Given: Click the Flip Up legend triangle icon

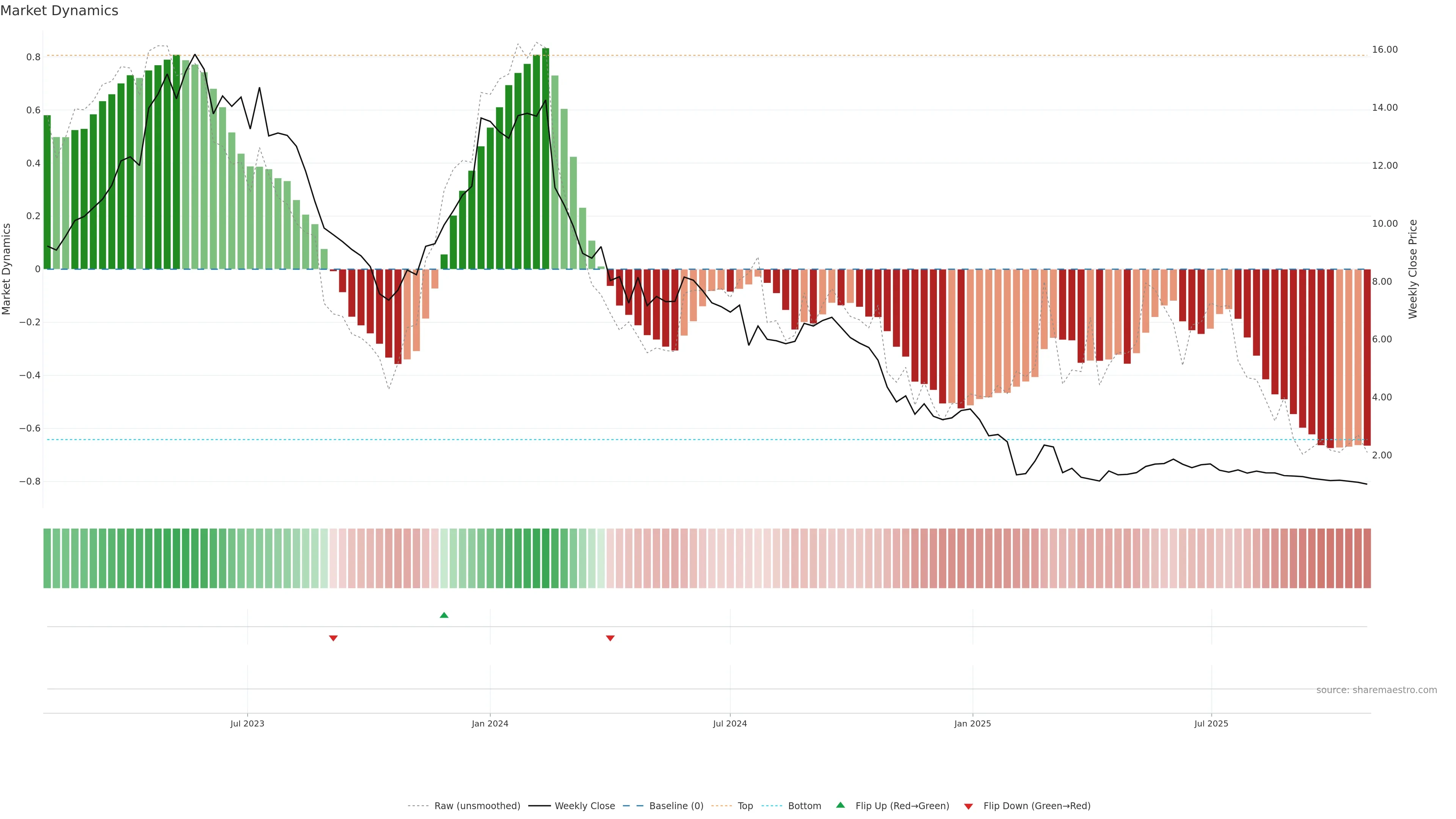Looking at the screenshot, I should (841, 805).
